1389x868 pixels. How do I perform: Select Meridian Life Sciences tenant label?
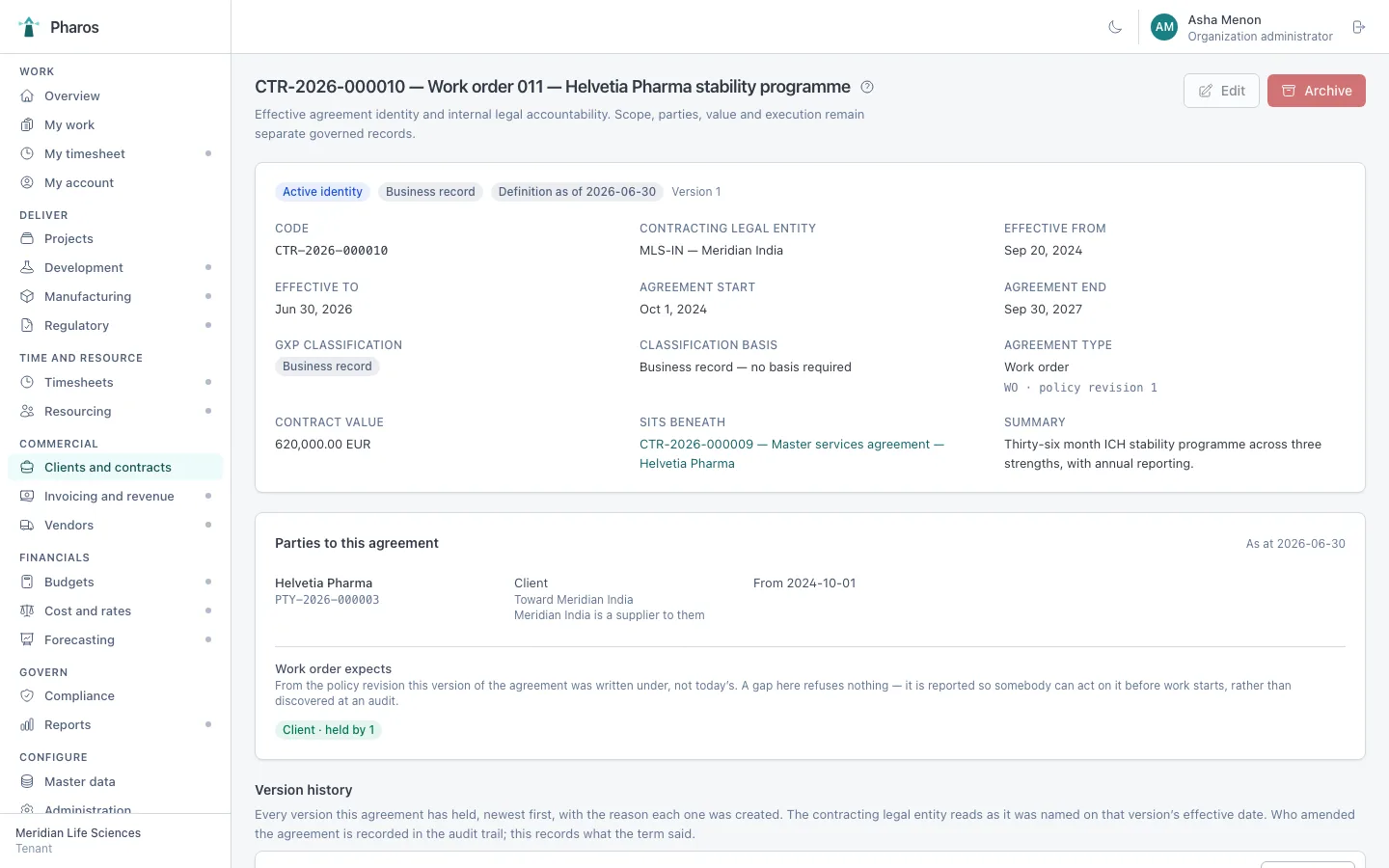point(78,833)
